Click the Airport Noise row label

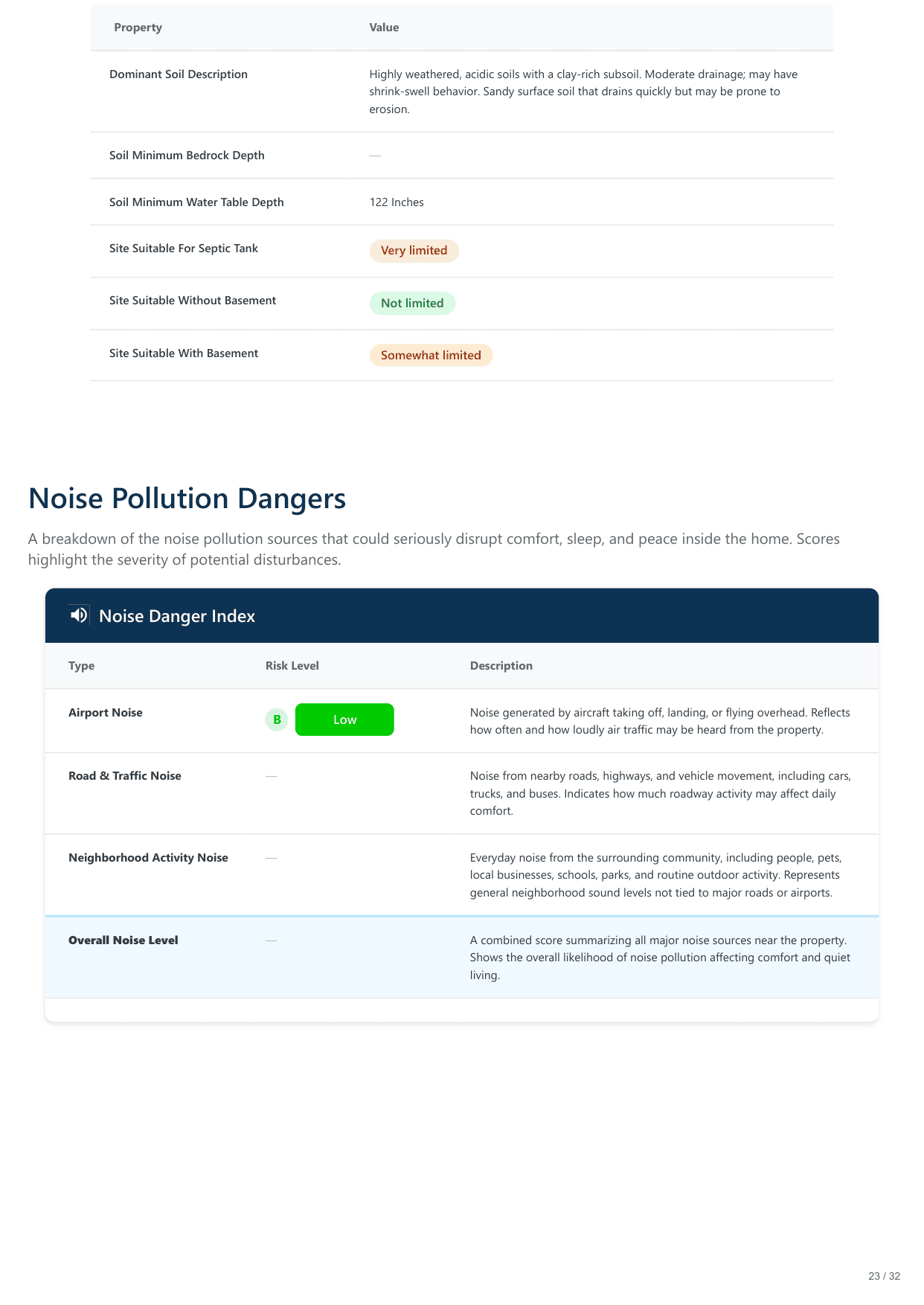106,713
